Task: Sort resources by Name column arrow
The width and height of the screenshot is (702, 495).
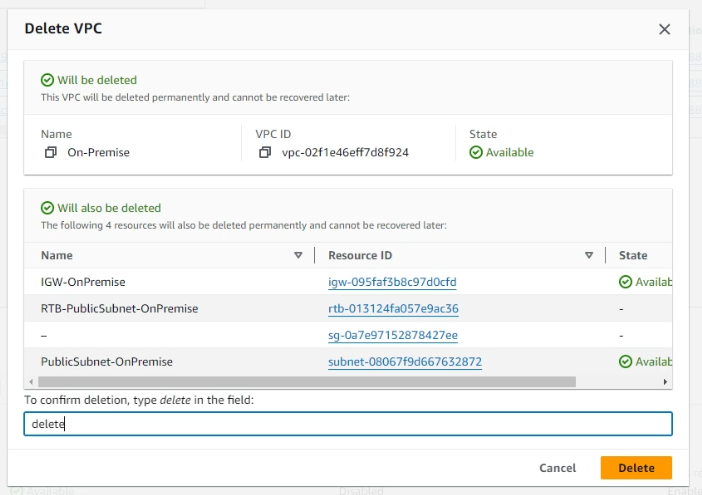Action: 298,256
